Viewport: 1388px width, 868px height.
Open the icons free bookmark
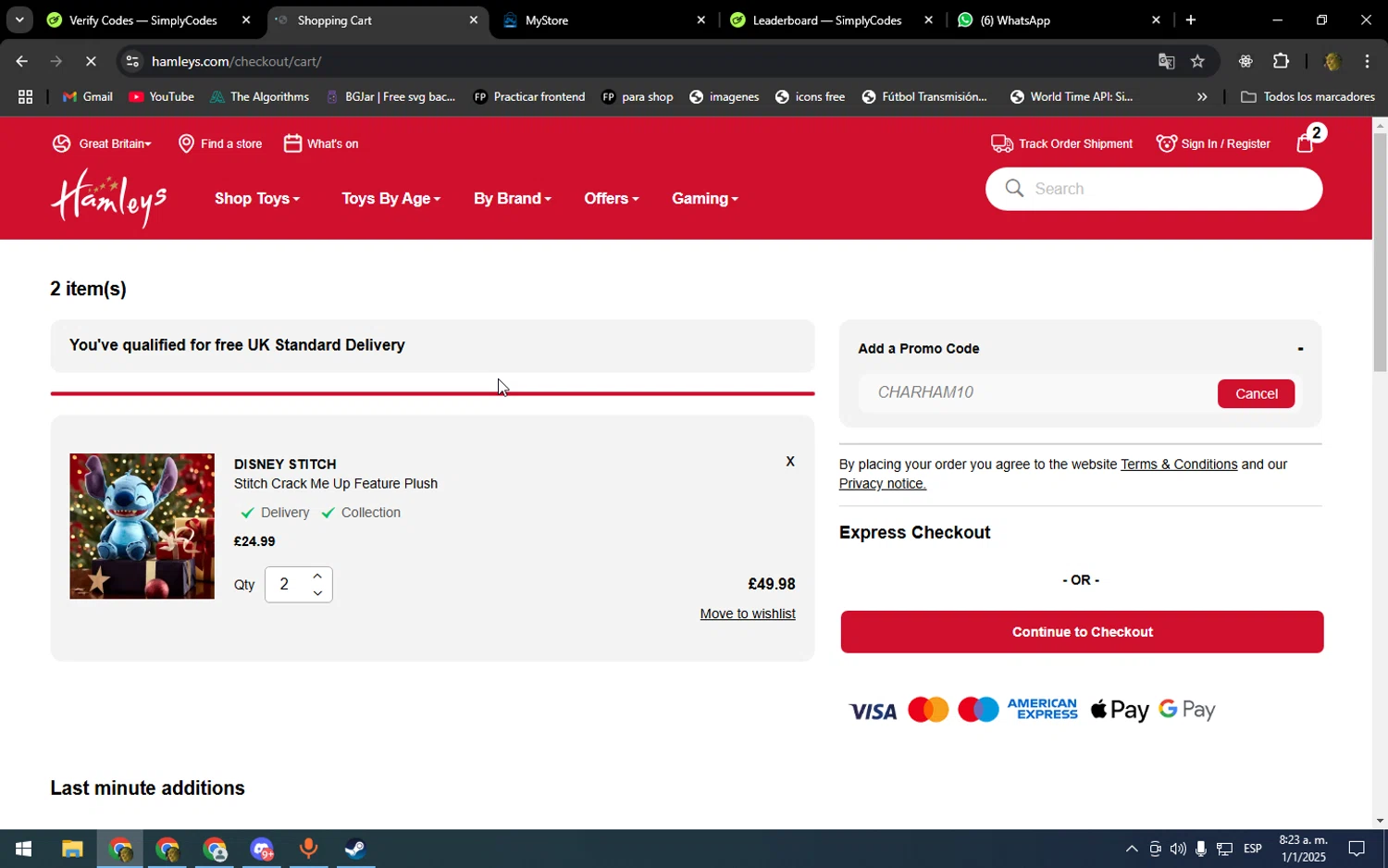811,96
